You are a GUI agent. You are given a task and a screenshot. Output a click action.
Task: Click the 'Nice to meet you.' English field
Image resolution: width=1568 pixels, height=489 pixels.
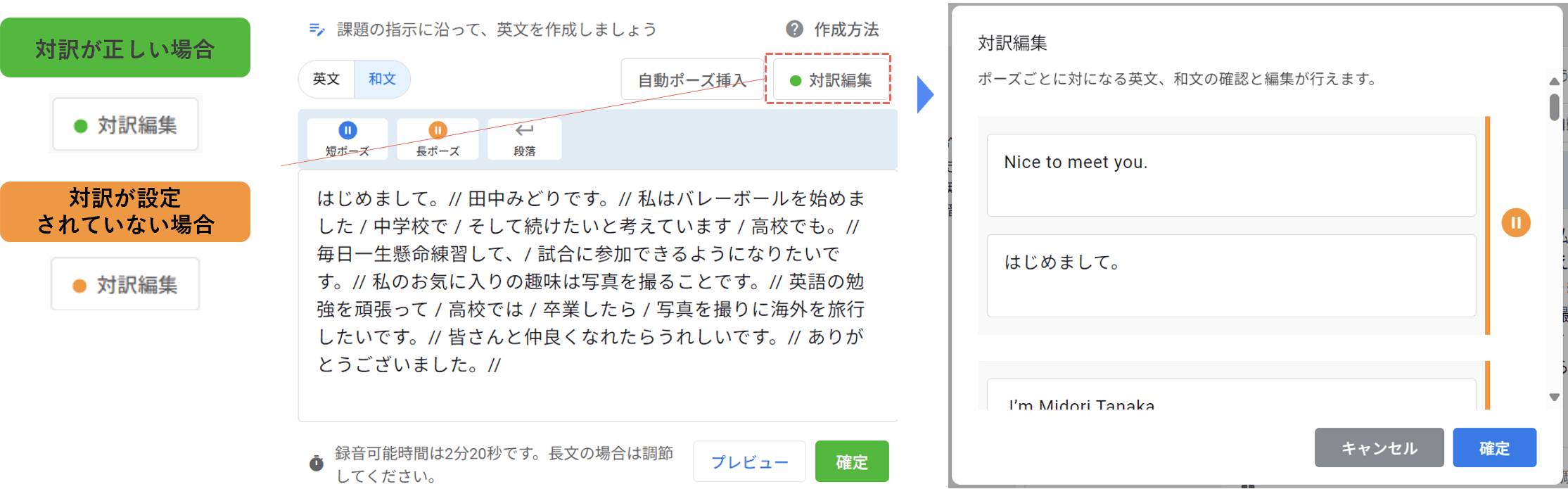[x=1231, y=175]
